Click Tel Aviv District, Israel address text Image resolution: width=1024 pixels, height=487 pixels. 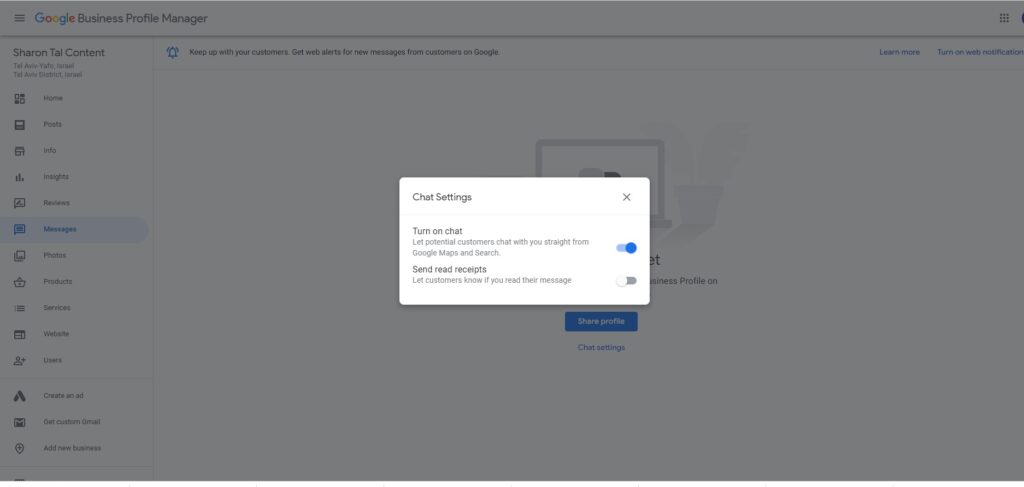tap(48, 74)
